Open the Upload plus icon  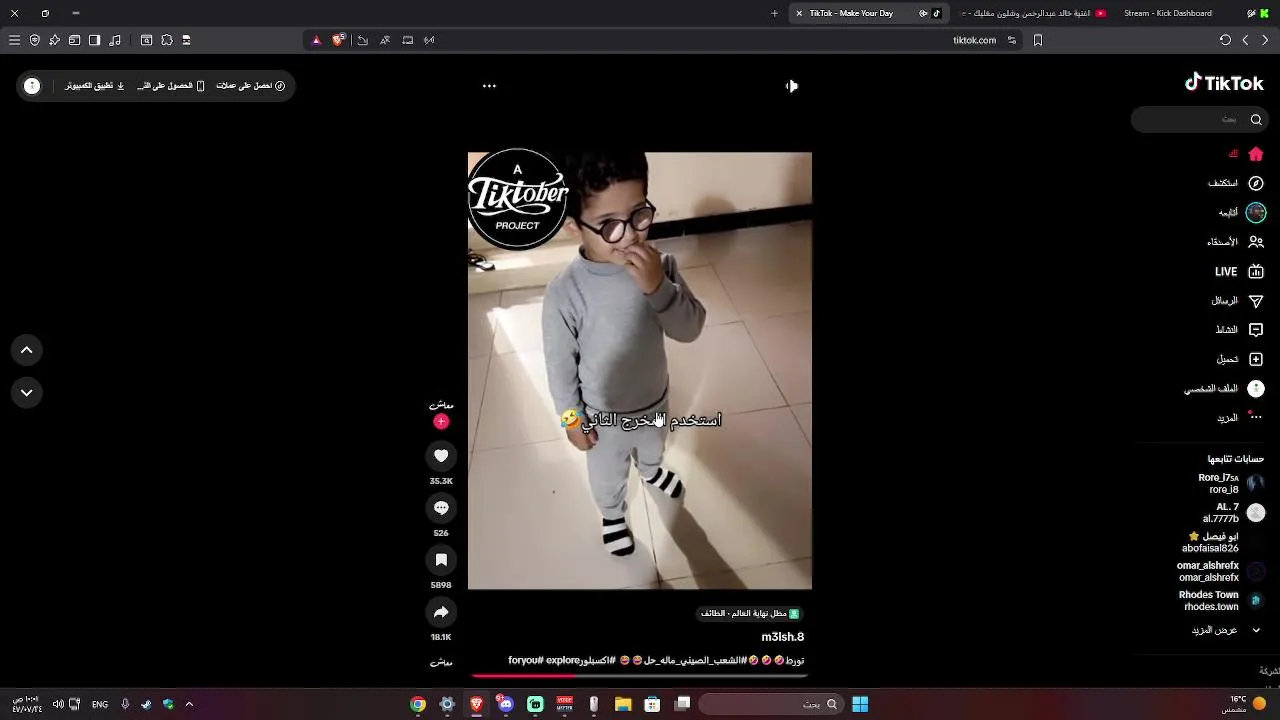1256,359
